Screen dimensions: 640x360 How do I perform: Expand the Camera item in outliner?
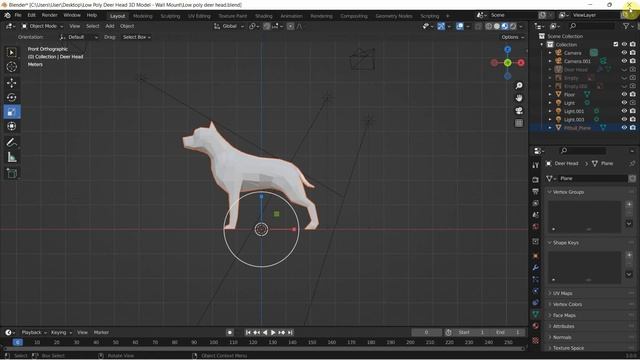550,53
